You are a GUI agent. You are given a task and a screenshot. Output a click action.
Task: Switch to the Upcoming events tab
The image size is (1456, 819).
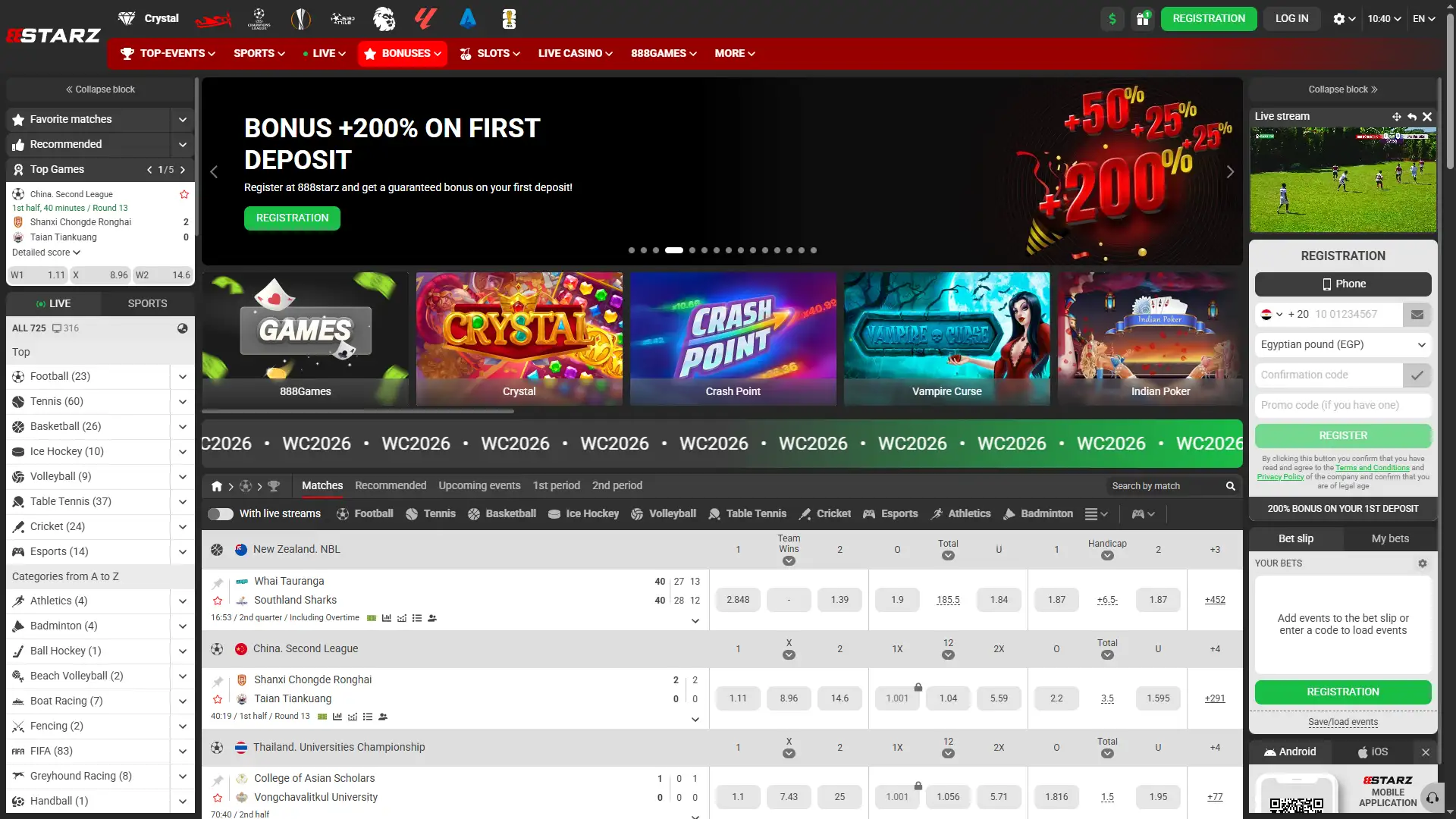coord(479,486)
